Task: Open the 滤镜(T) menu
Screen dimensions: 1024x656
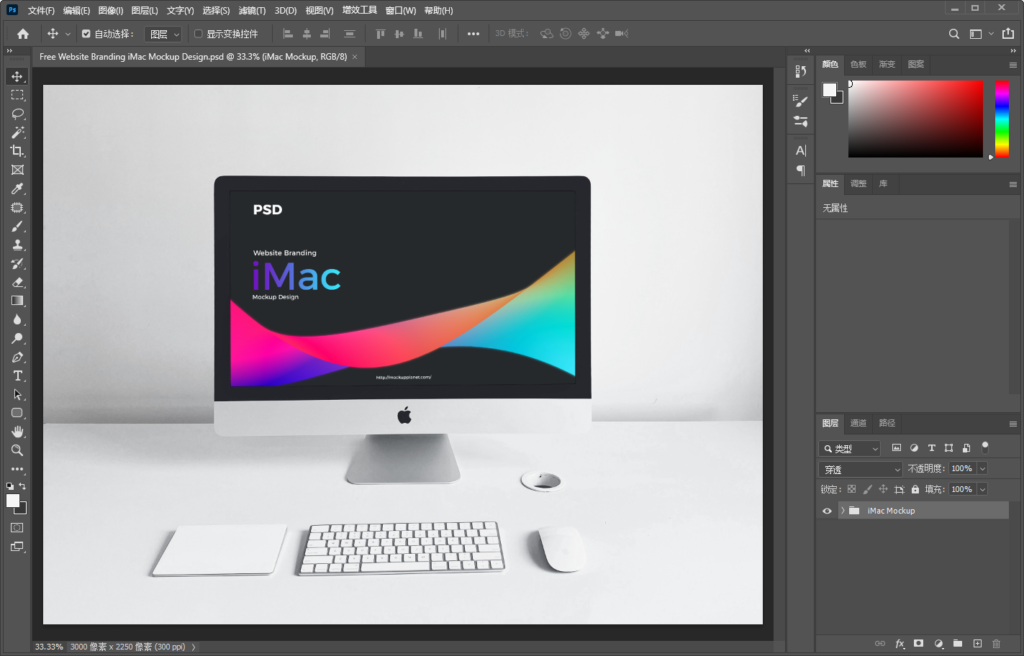Action: pos(252,10)
